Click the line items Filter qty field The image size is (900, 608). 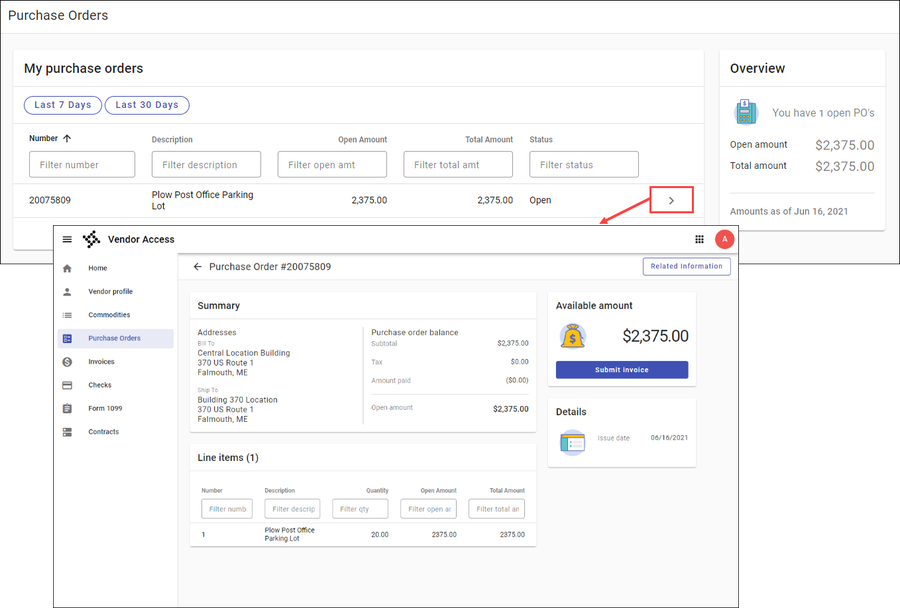[360, 509]
